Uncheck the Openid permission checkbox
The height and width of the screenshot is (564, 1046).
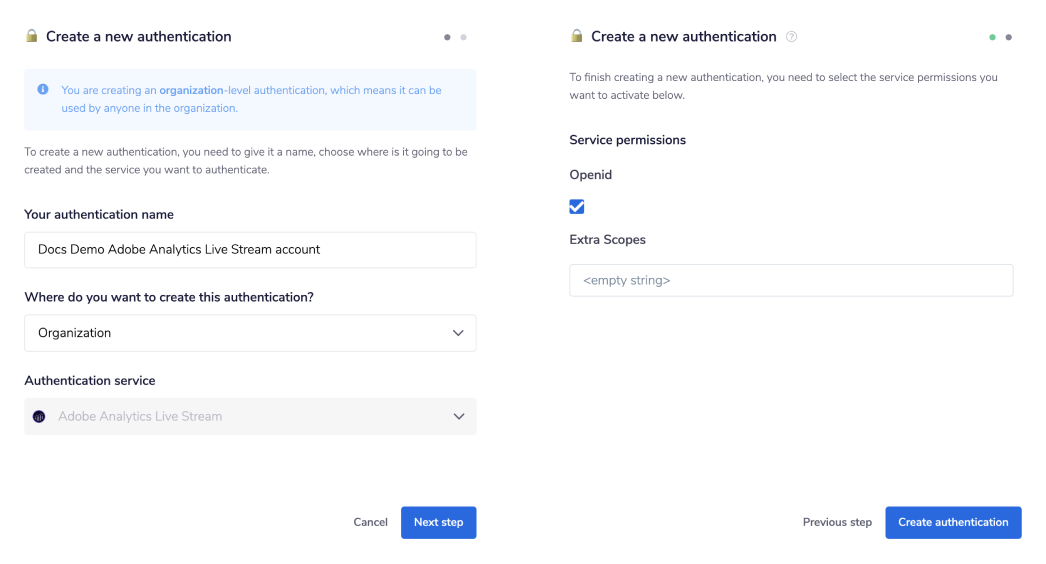click(x=576, y=206)
